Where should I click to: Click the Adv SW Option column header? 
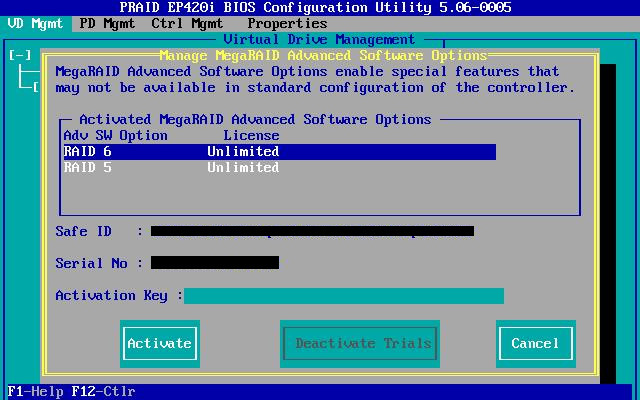[x=116, y=136]
